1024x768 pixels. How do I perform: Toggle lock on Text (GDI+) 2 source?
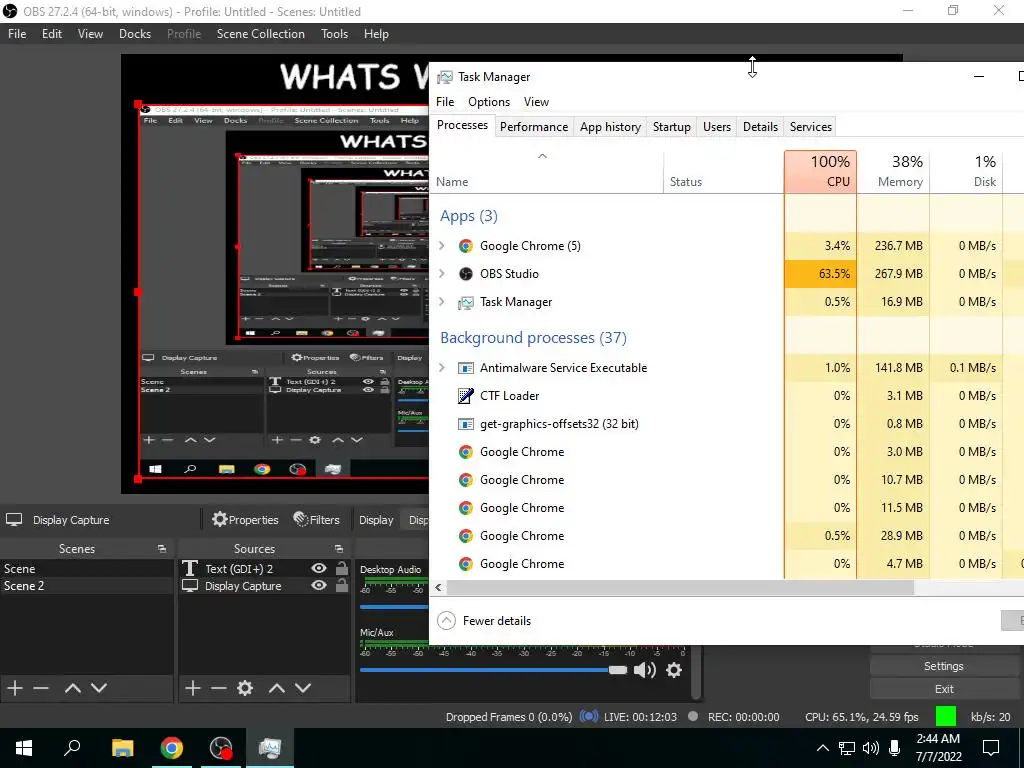(x=342, y=568)
